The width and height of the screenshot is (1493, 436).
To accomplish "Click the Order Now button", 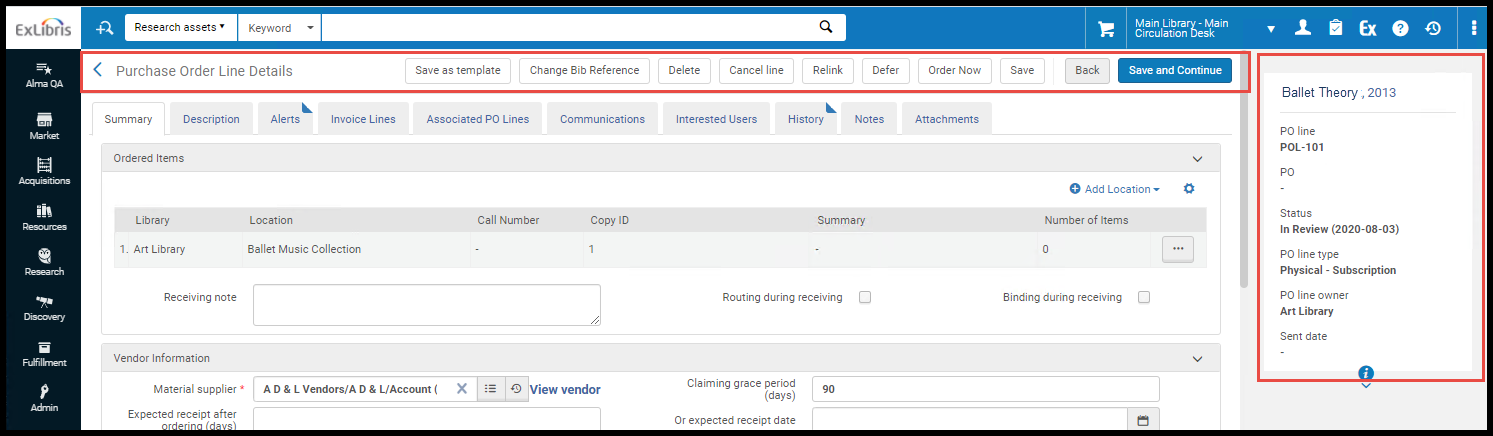I will click(954, 70).
